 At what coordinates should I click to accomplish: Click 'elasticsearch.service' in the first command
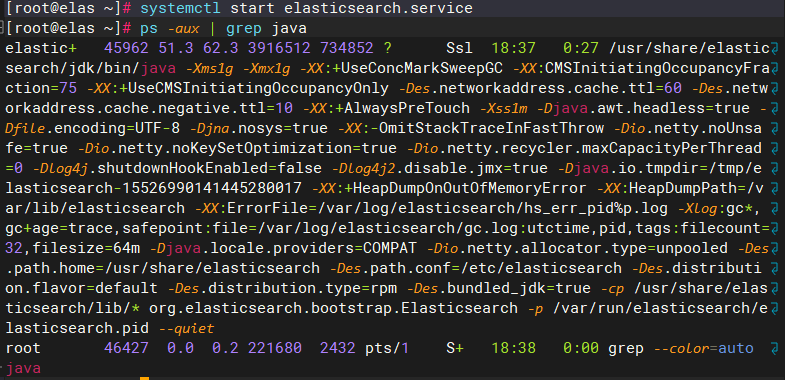378,8
